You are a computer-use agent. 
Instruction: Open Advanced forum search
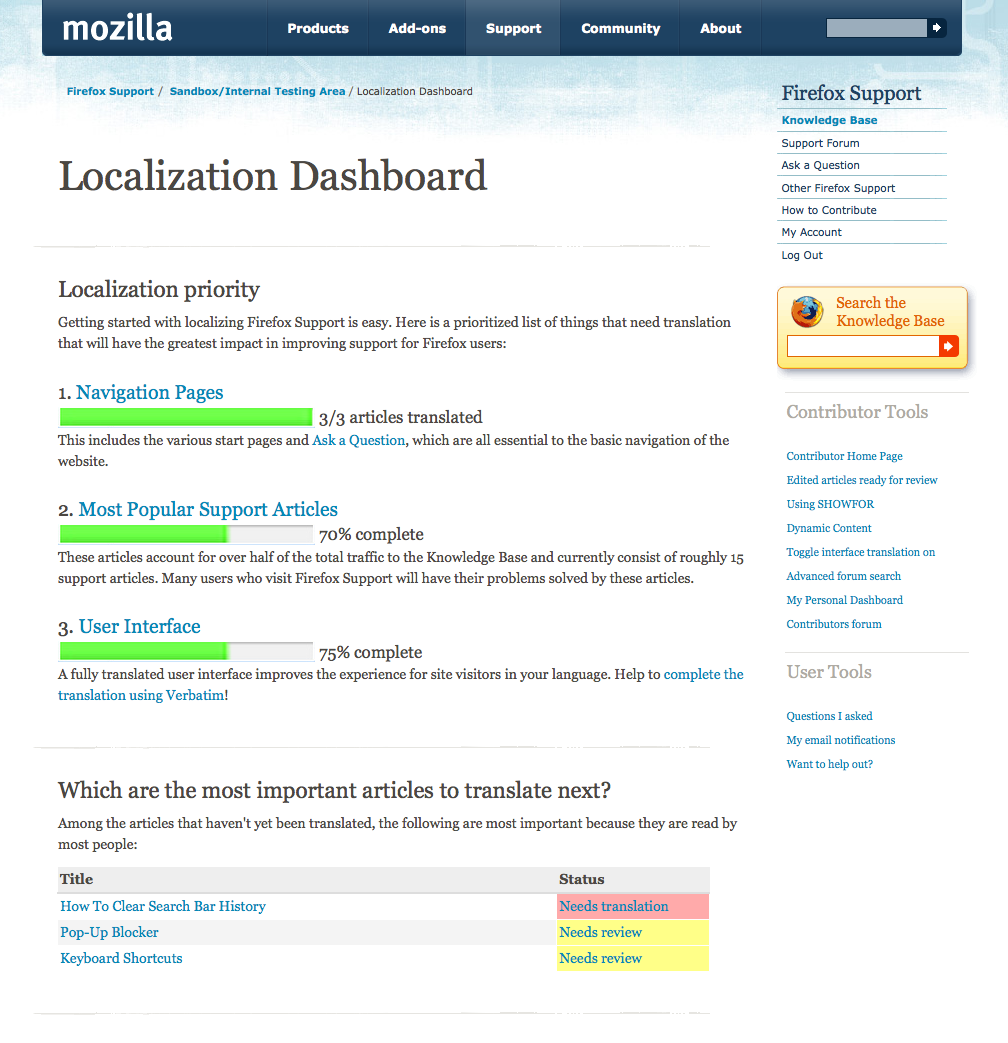click(x=844, y=576)
